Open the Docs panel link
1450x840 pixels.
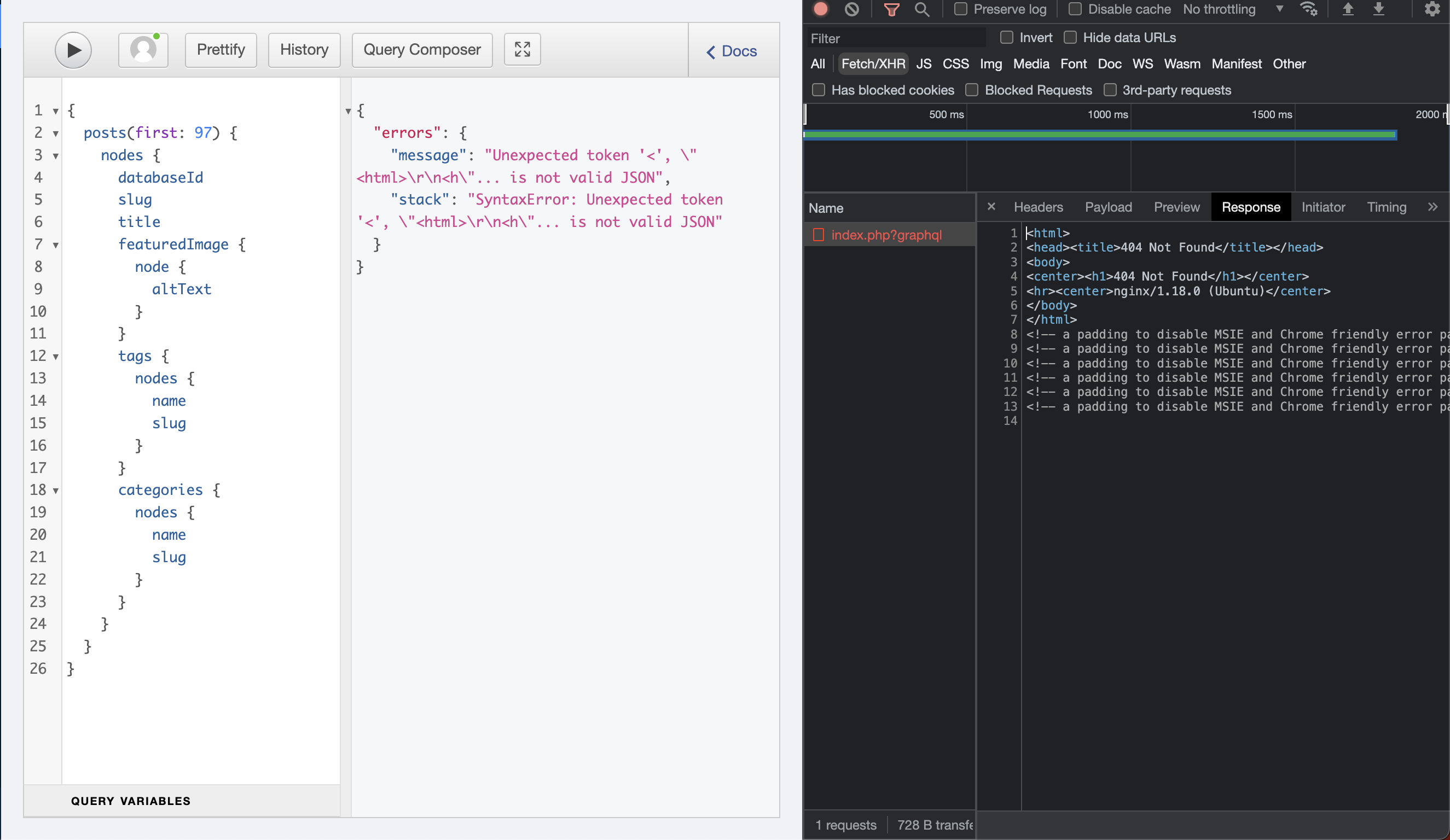click(732, 51)
